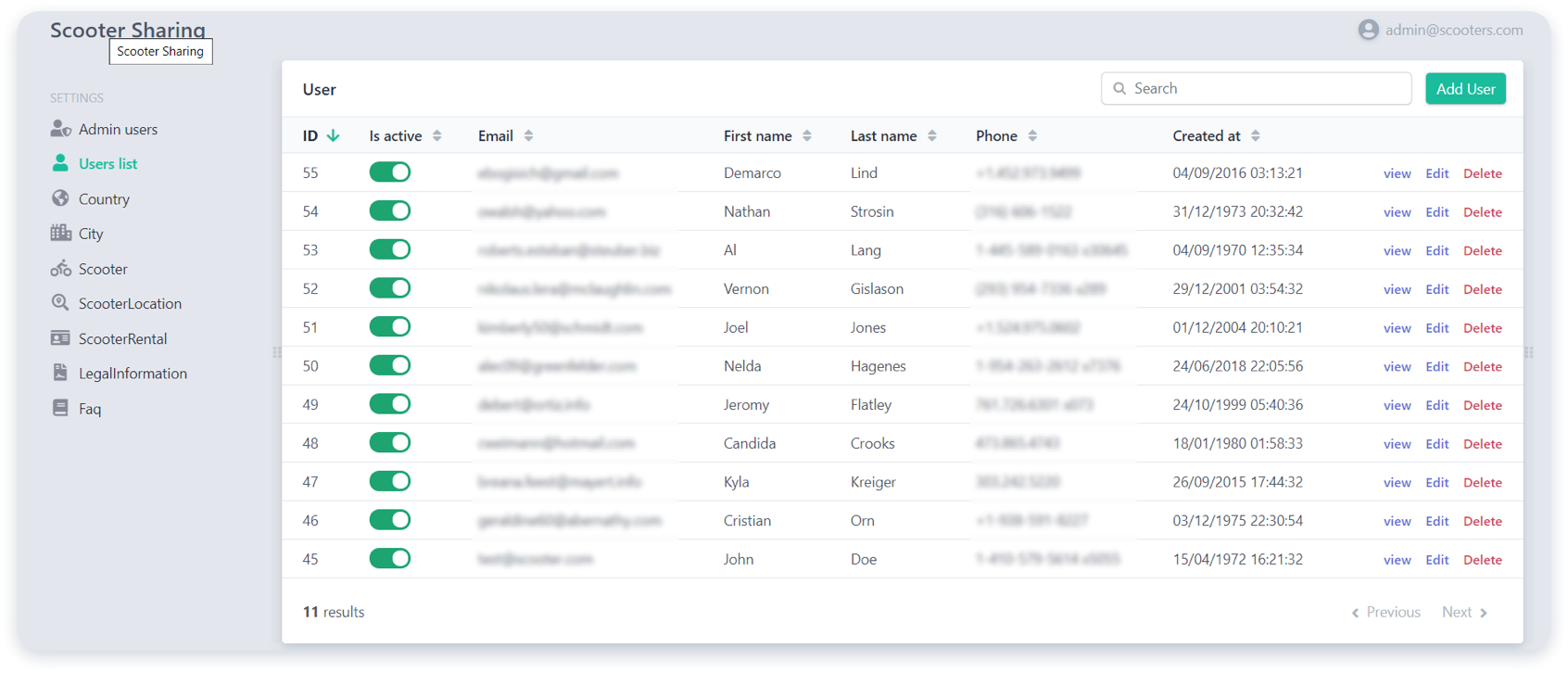Sort by First name column arrows

click(x=807, y=135)
